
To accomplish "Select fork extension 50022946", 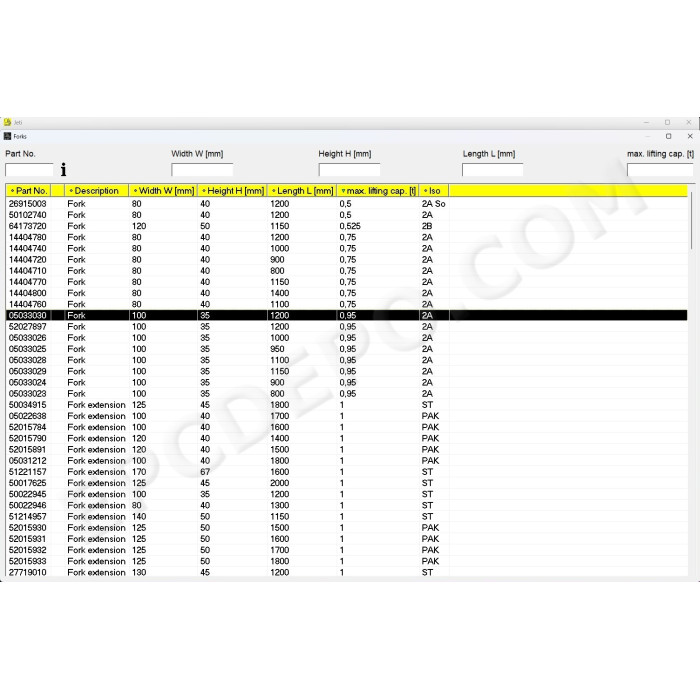I will point(28,505).
